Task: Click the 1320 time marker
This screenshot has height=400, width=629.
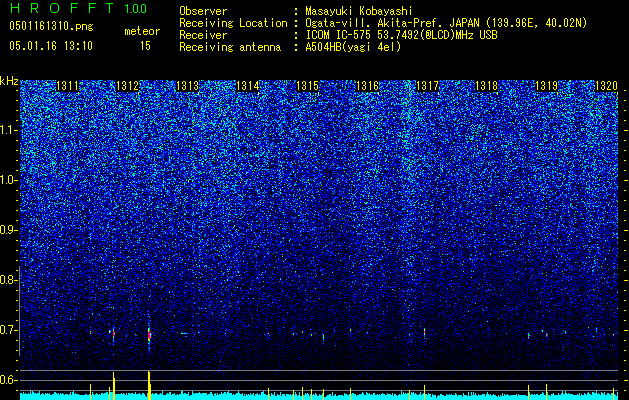Action: [x=607, y=86]
